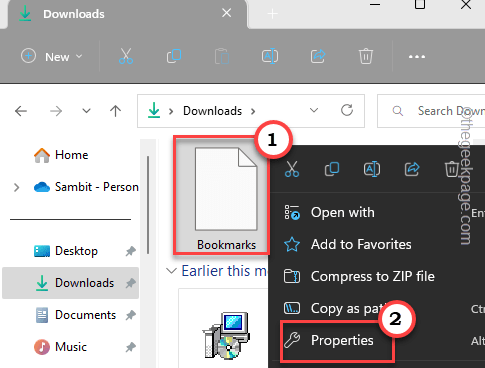
Task: Click Rename icon in the context menu
Action: 372,169
